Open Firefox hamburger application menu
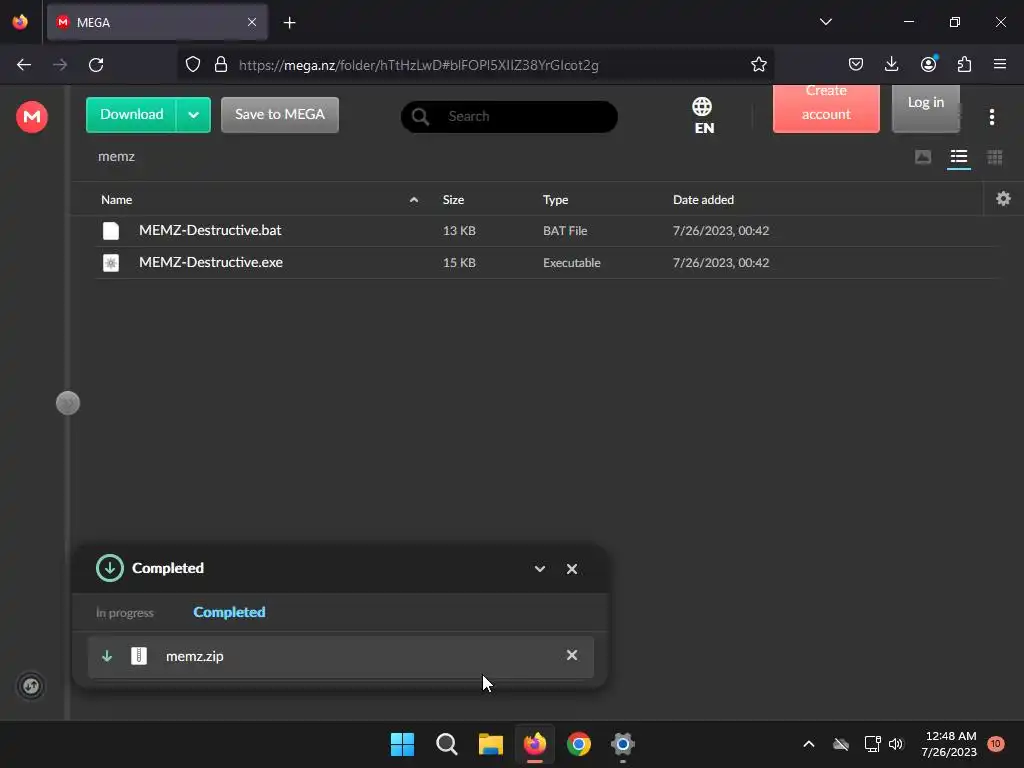The height and width of the screenshot is (768, 1024). (1000, 64)
